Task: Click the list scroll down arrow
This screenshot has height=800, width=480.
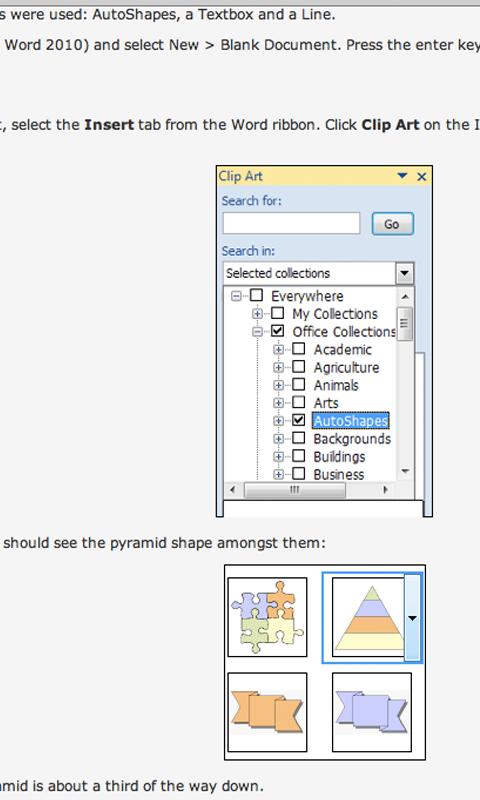Action: (x=405, y=471)
